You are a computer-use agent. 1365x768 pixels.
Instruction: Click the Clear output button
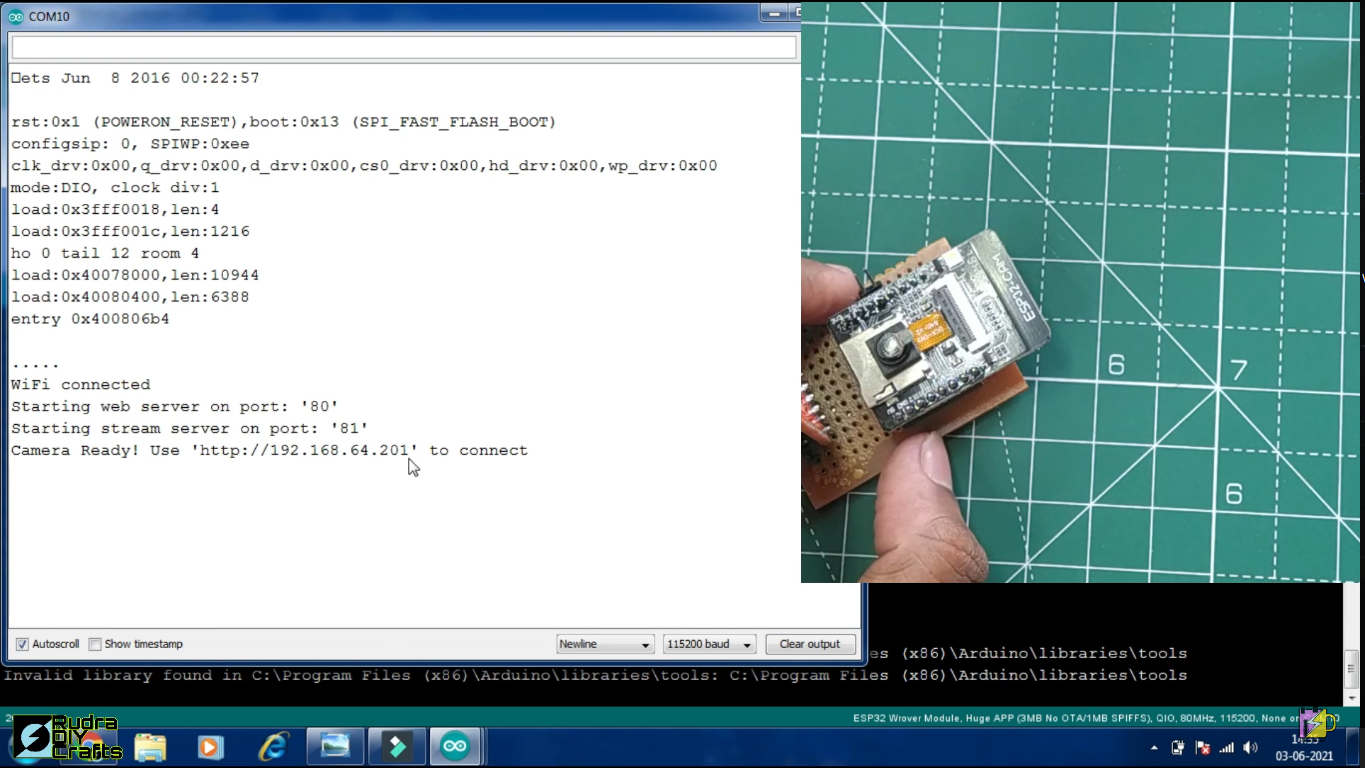point(810,644)
